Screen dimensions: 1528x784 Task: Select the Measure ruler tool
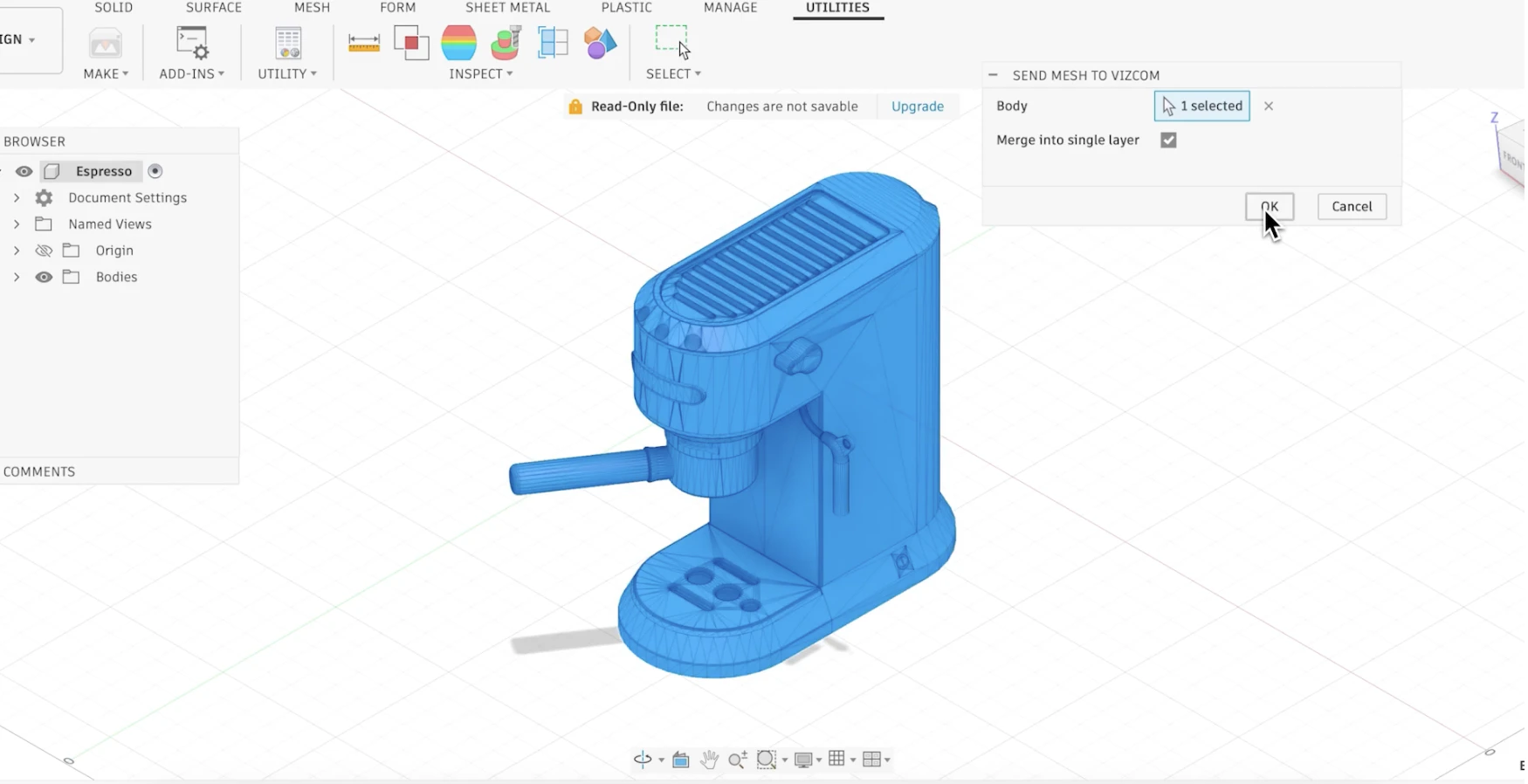click(363, 42)
